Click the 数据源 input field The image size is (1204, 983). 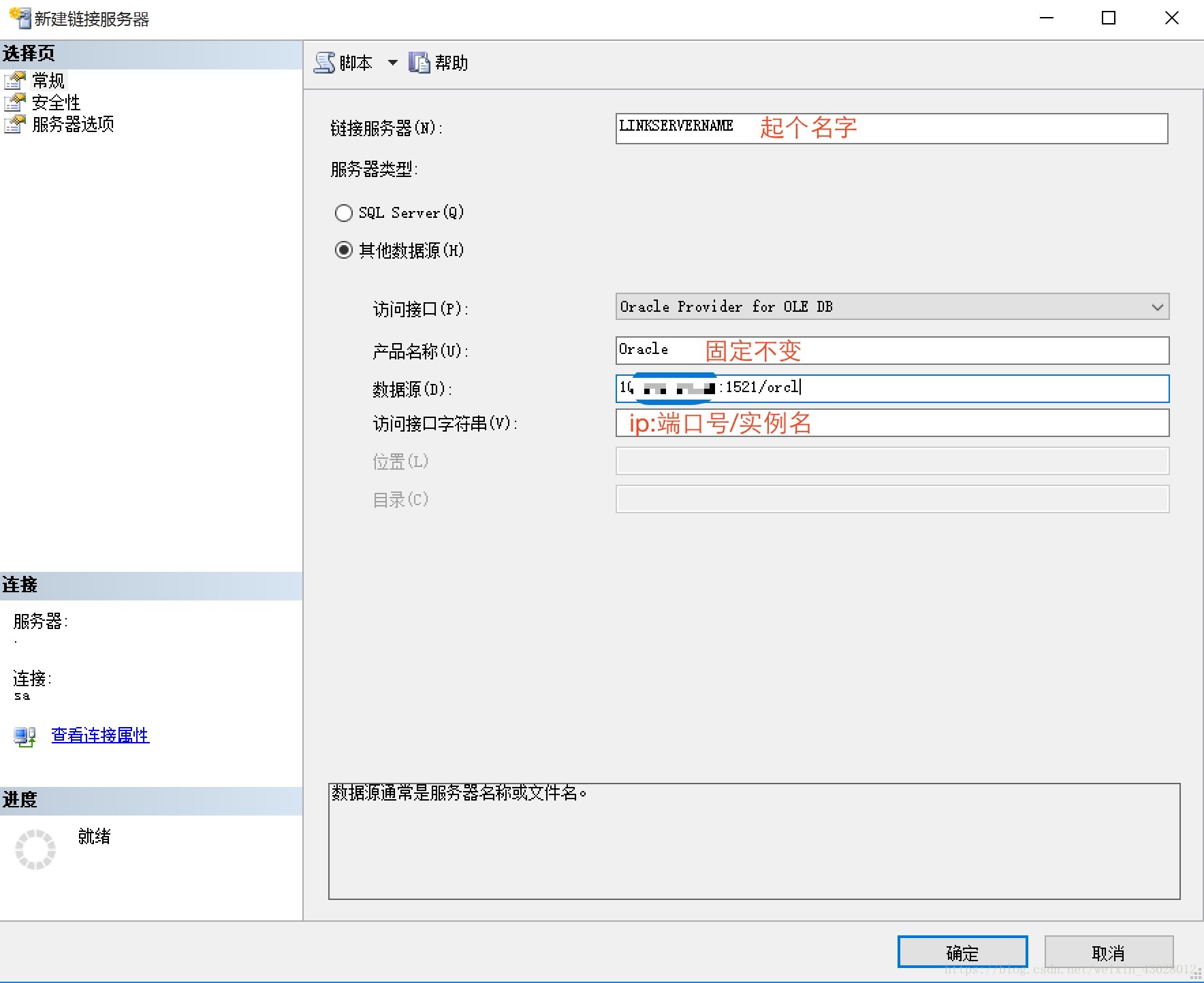tap(892, 388)
